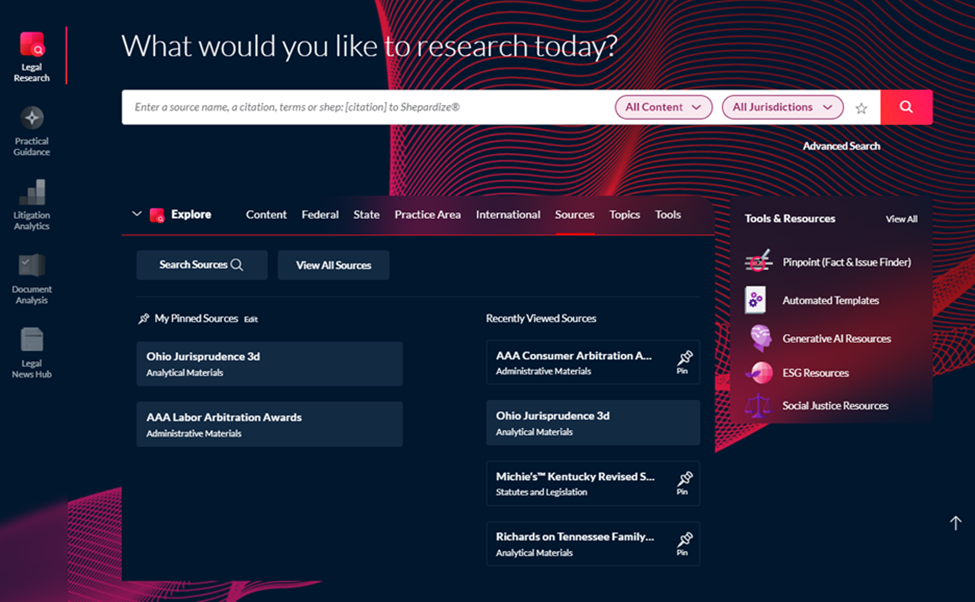Click in the main search input field
Screen dimensions: 975x602
[367, 107]
